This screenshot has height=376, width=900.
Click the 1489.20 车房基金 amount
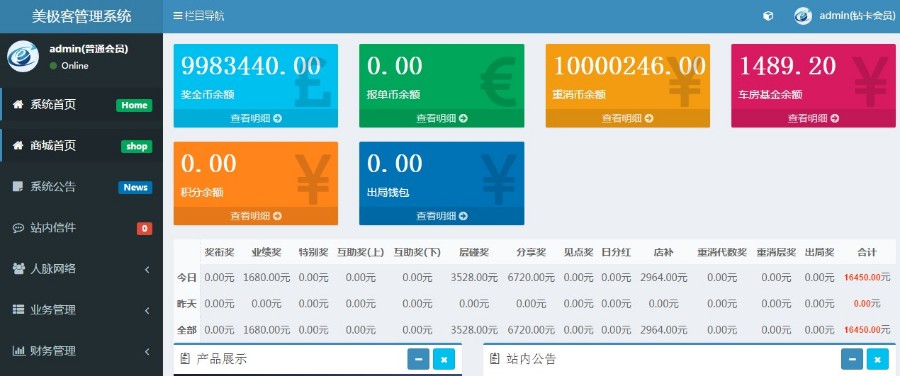pyautogui.click(x=787, y=66)
